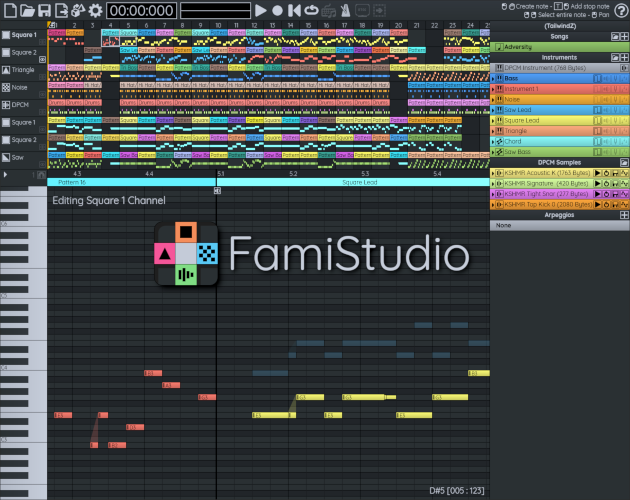The height and width of the screenshot is (500, 630).
Task: Select the Adversity song
Action: point(559,47)
